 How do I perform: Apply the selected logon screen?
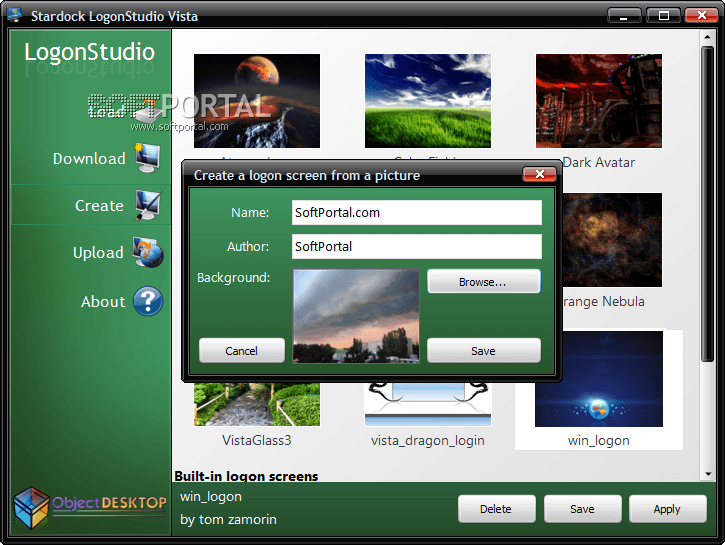[668, 509]
